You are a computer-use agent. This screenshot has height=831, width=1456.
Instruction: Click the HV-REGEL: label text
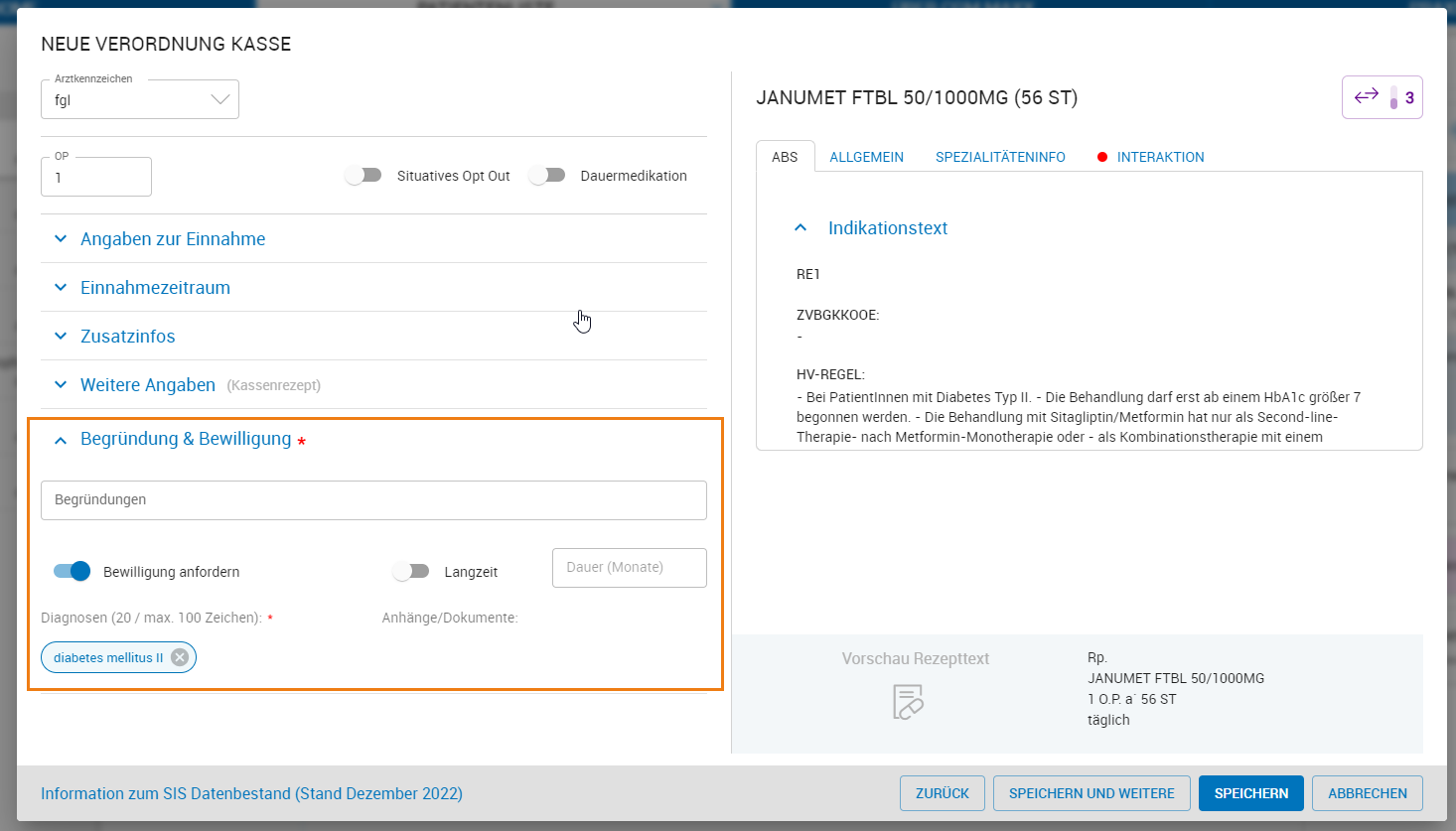pos(830,374)
